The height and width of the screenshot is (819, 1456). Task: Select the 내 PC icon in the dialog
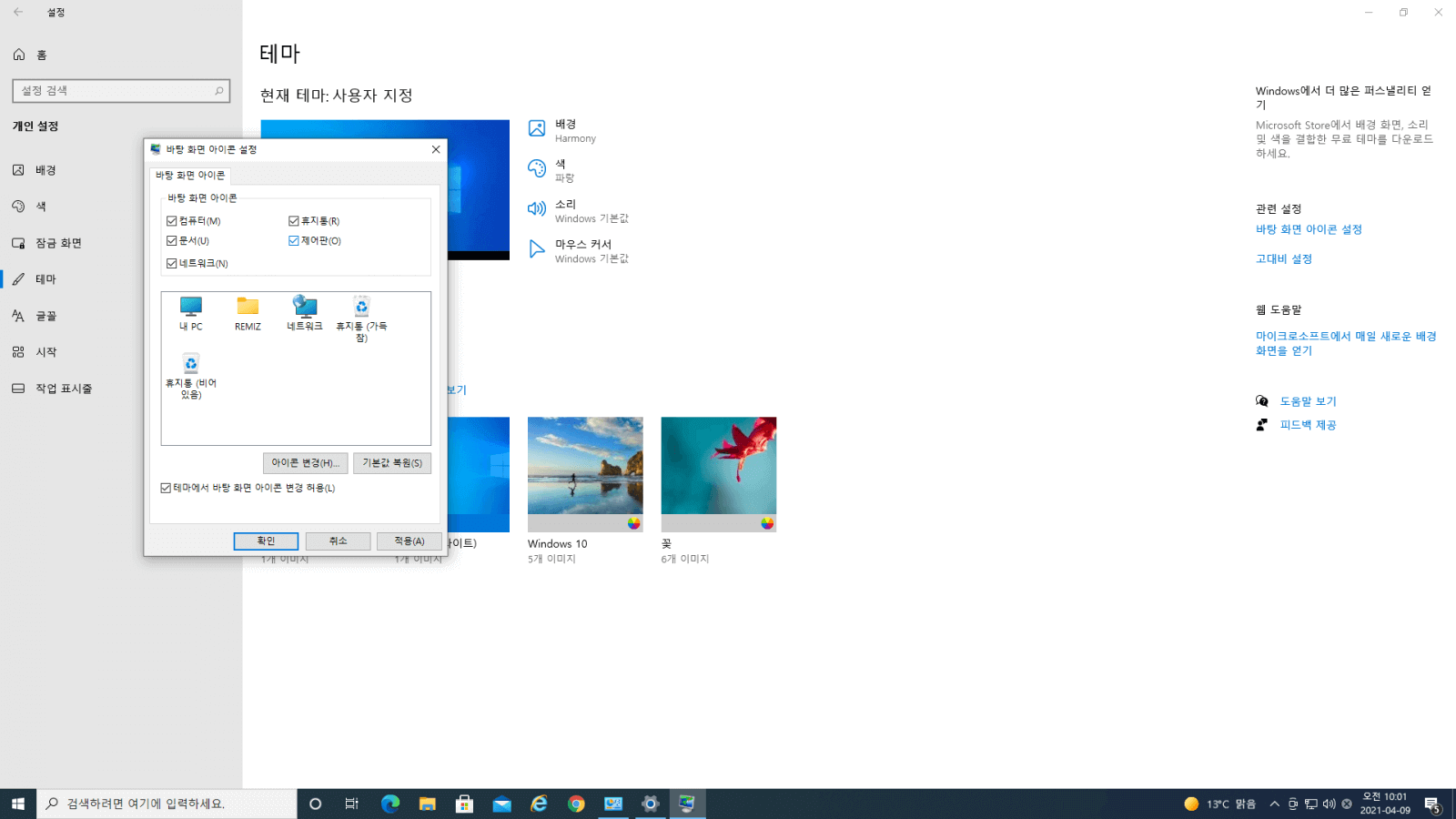[x=191, y=313]
